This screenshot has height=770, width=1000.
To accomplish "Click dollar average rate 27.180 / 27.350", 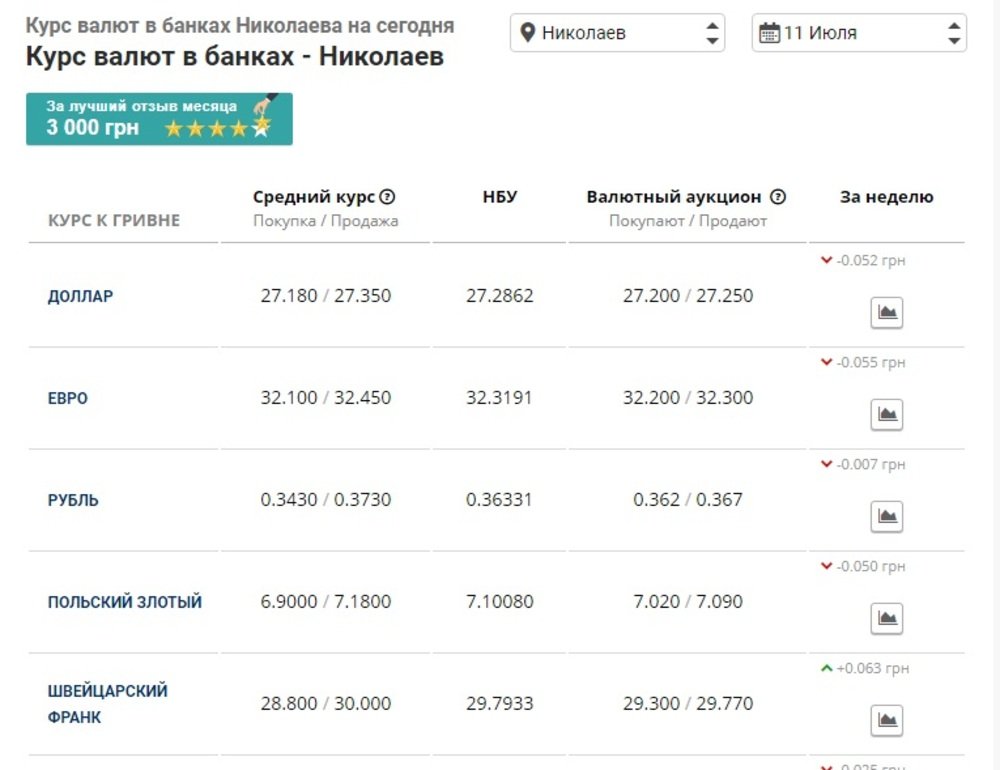I will 326,295.
